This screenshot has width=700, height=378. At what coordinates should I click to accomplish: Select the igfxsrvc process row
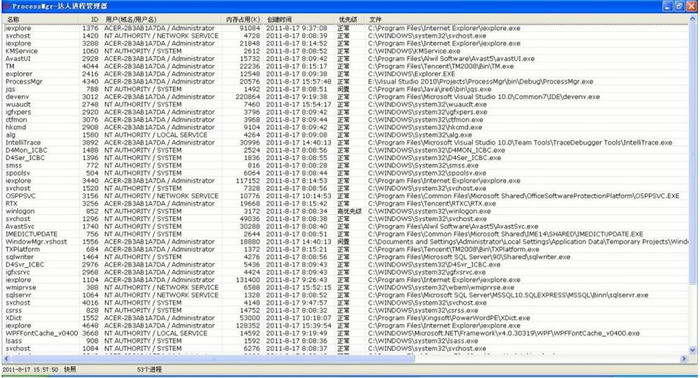coord(346,272)
